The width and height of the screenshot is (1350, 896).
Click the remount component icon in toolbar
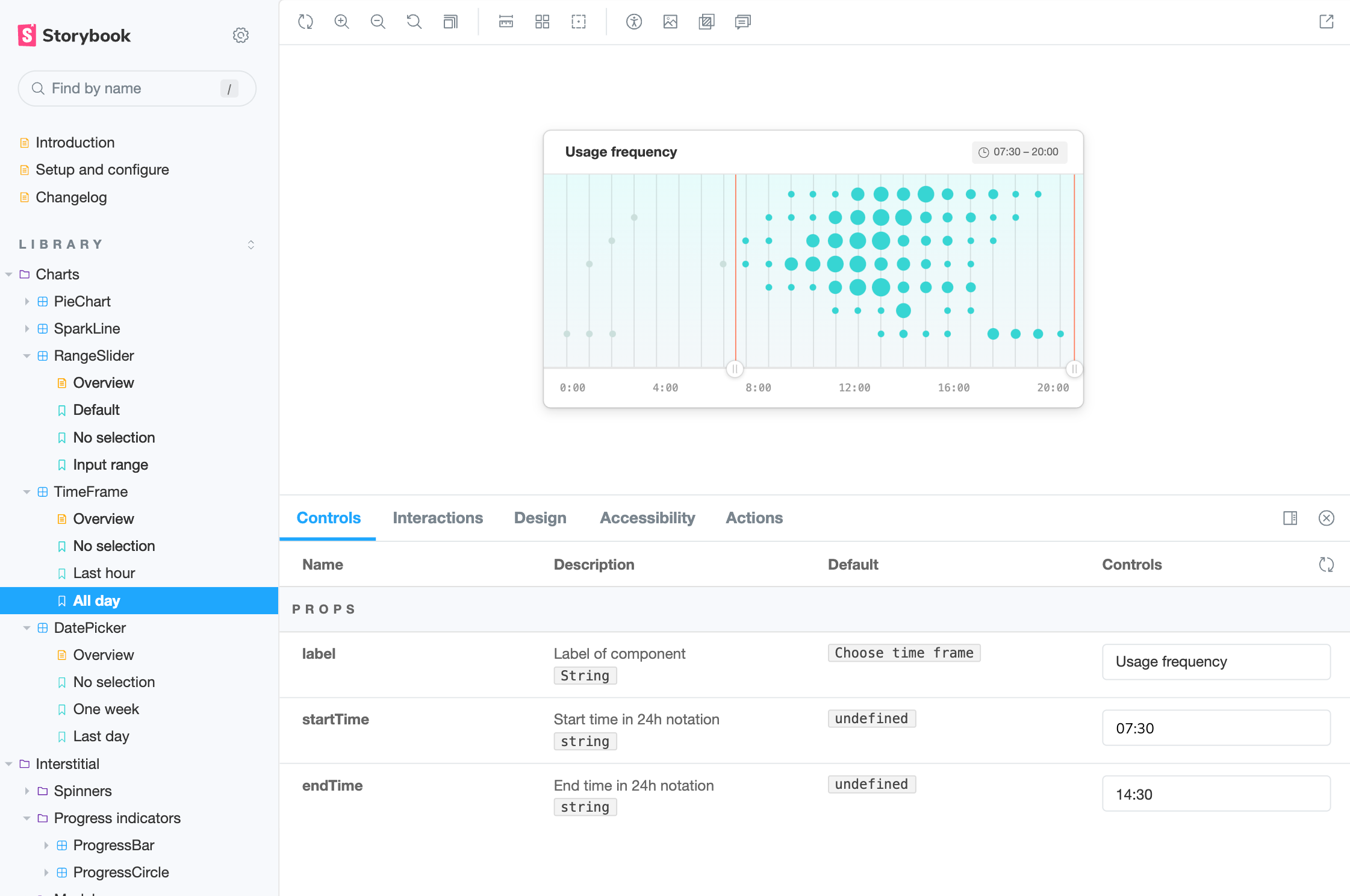pyautogui.click(x=305, y=22)
